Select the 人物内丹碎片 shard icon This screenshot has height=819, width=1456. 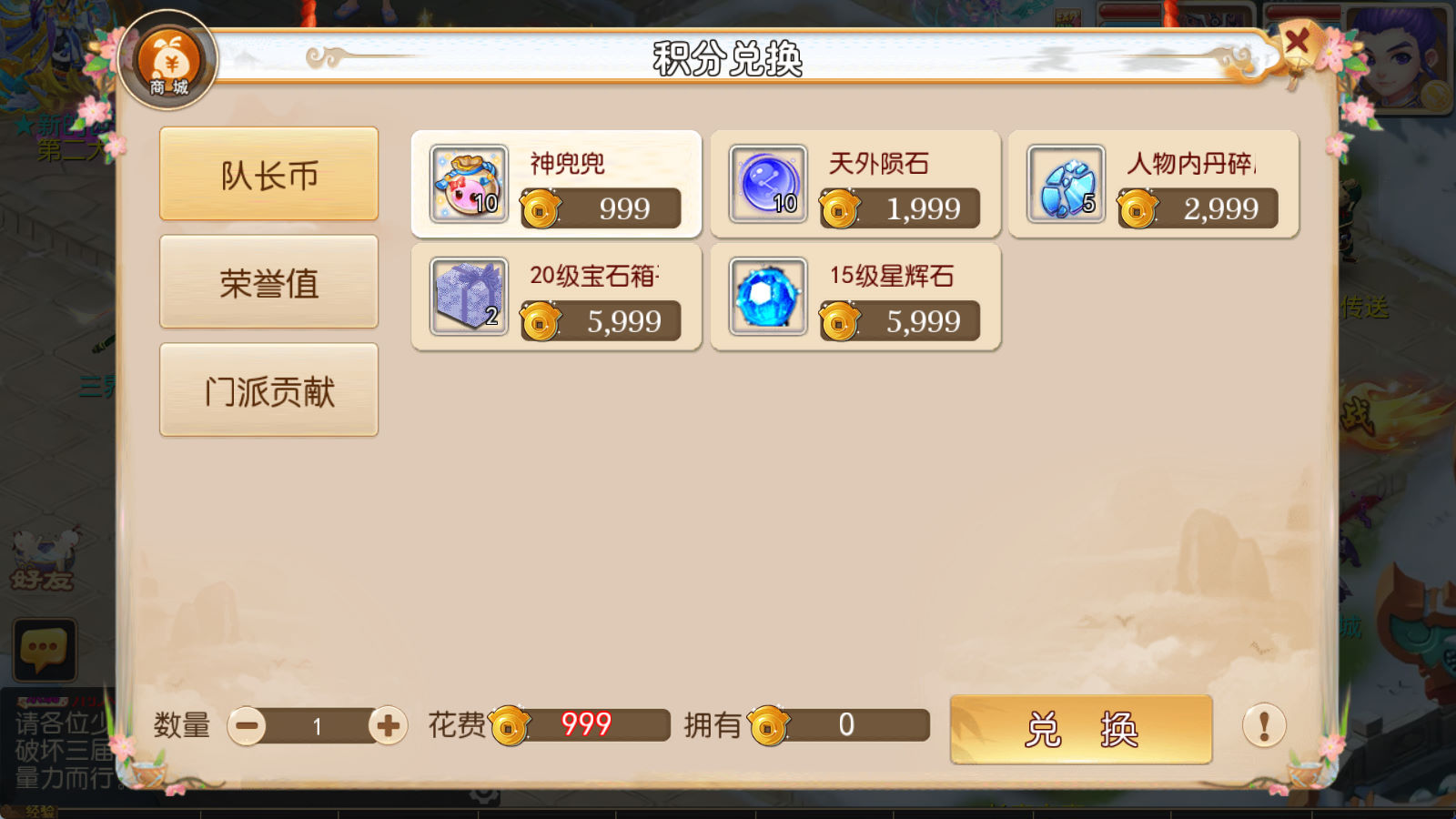coord(1067,185)
